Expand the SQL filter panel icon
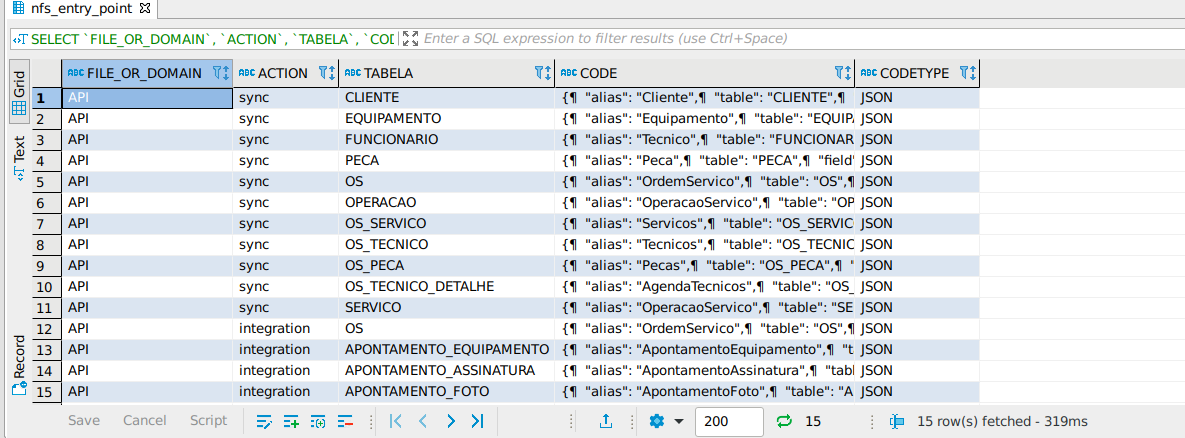 pyautogui.click(x=410, y=38)
